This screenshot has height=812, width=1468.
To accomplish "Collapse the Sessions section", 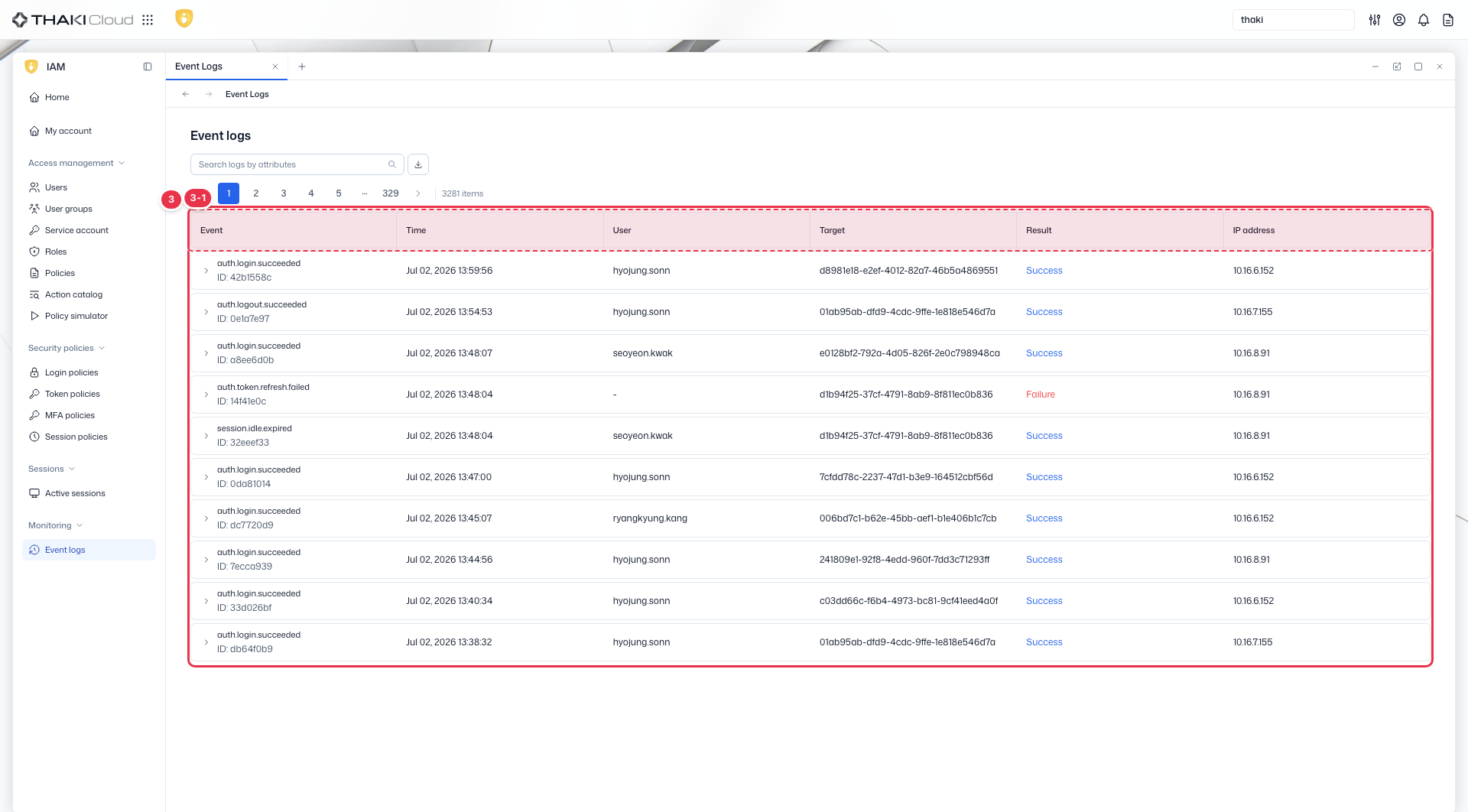I will 52,469.
